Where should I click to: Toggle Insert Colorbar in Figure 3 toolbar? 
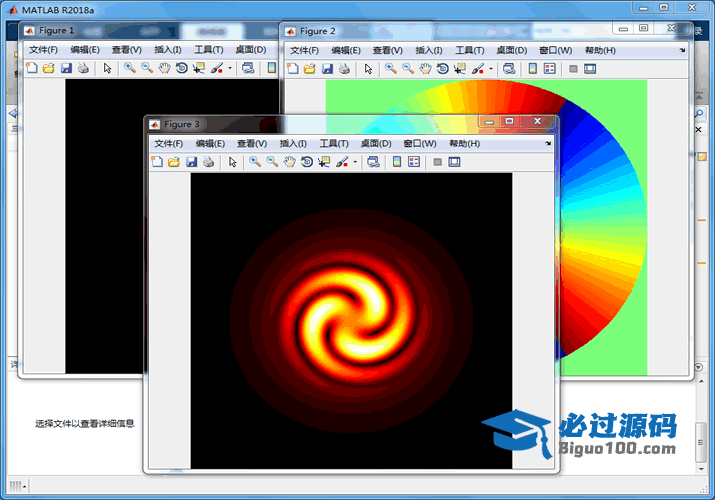tap(397, 162)
